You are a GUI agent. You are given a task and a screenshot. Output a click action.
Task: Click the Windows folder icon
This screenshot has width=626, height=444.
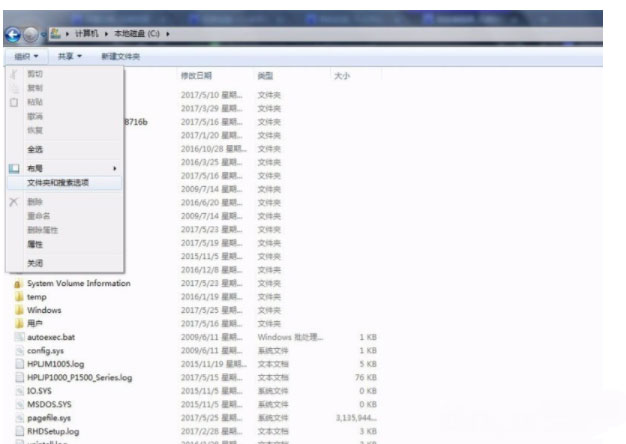19,310
